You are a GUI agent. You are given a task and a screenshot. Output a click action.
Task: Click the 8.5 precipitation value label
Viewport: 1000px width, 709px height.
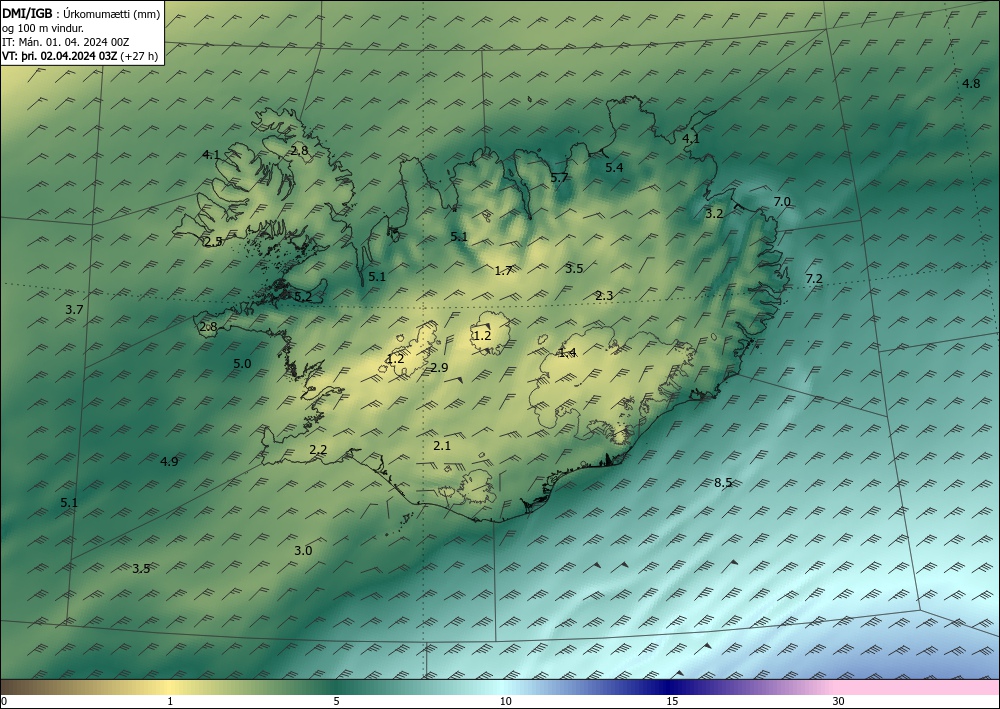pyautogui.click(x=723, y=483)
